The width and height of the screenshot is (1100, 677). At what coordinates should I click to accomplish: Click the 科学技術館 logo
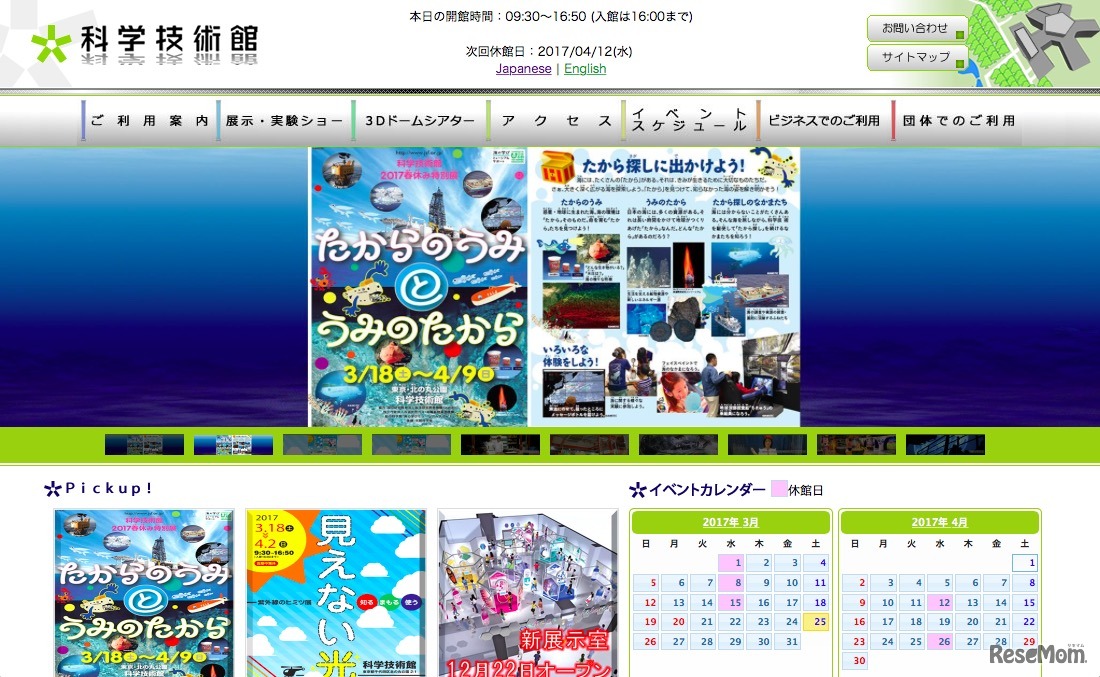coord(145,43)
